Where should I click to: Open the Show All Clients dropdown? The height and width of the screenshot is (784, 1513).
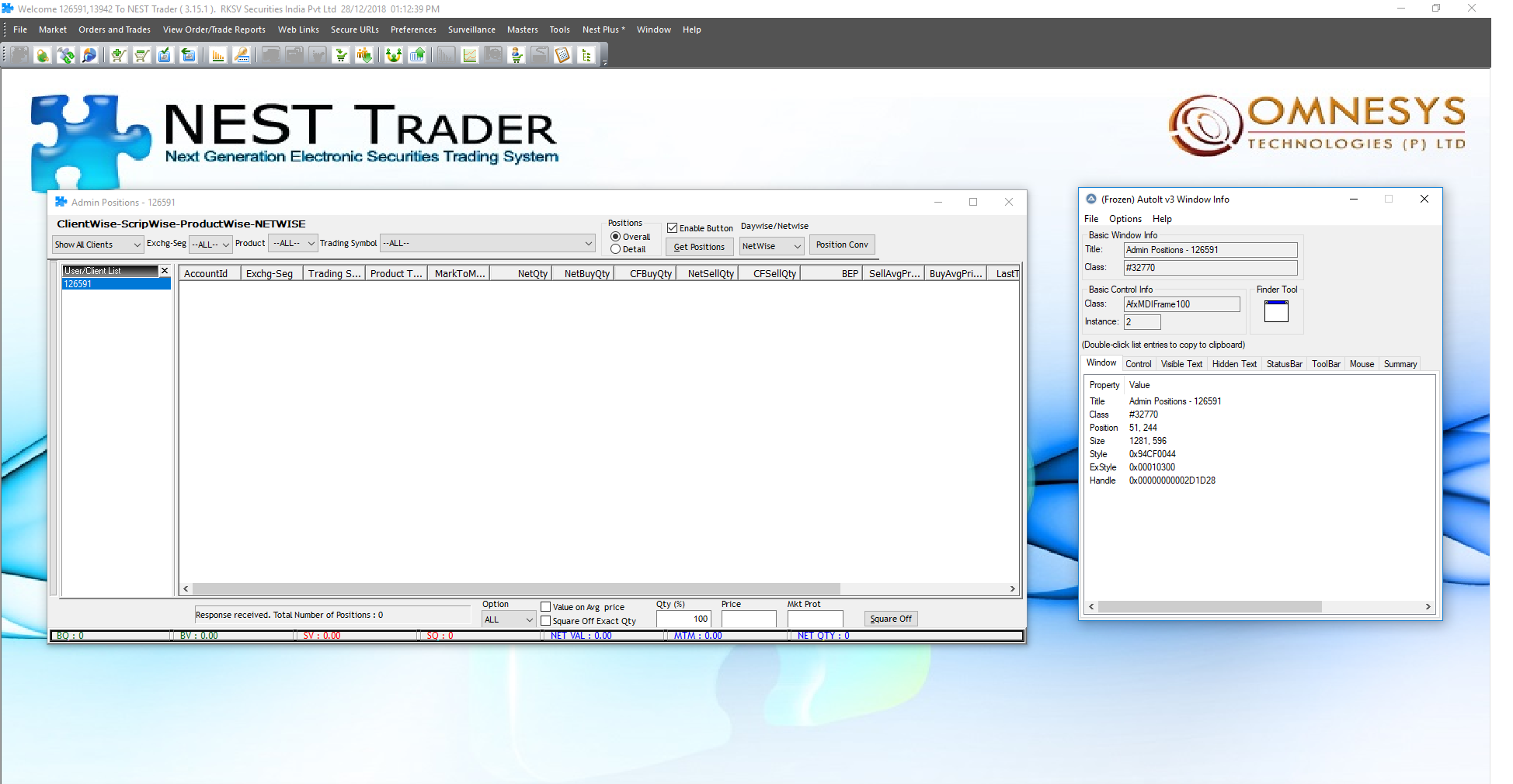pyautogui.click(x=98, y=245)
